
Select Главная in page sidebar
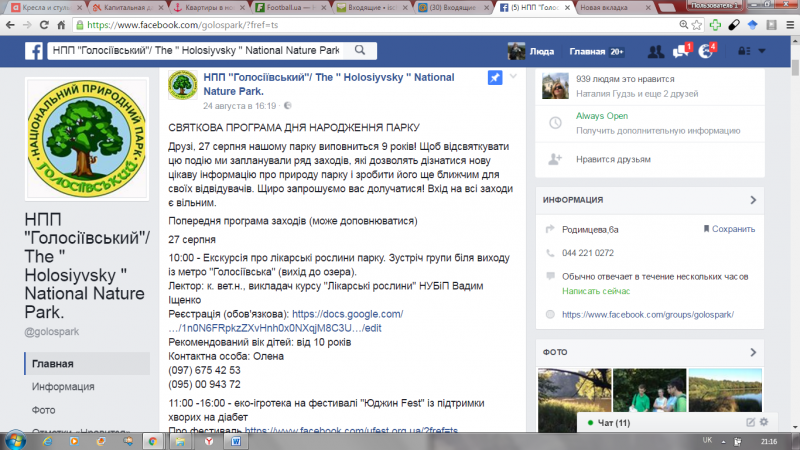[x=87, y=363]
